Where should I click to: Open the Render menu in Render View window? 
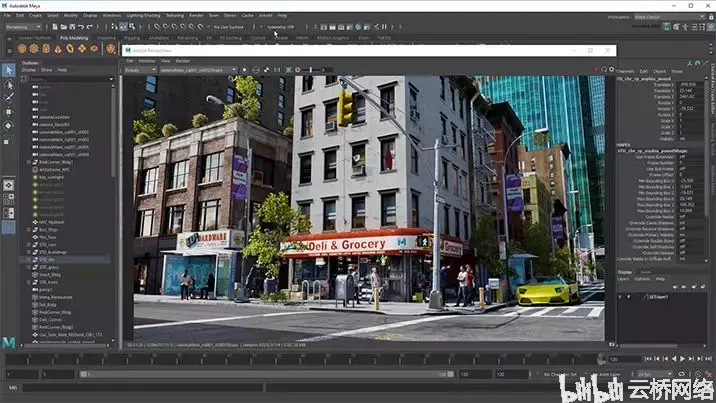click(183, 61)
